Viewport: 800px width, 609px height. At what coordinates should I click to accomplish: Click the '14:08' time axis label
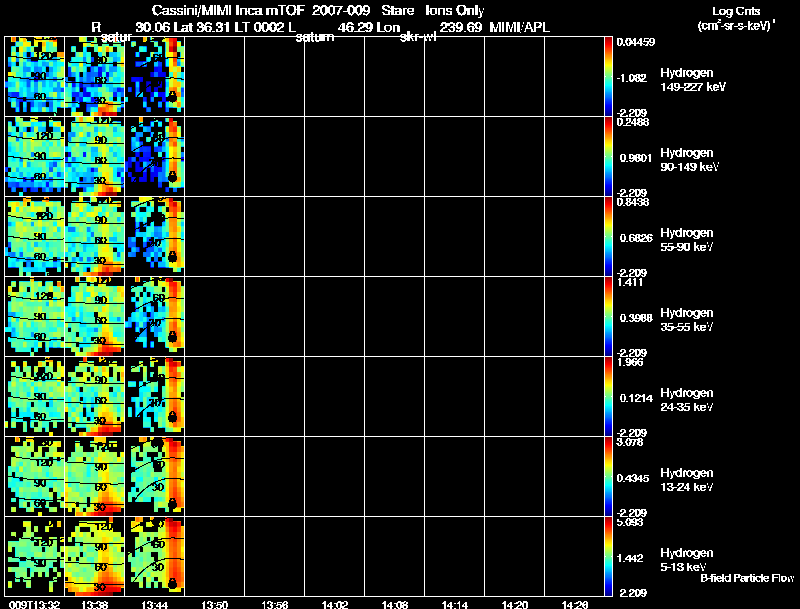pos(394,604)
